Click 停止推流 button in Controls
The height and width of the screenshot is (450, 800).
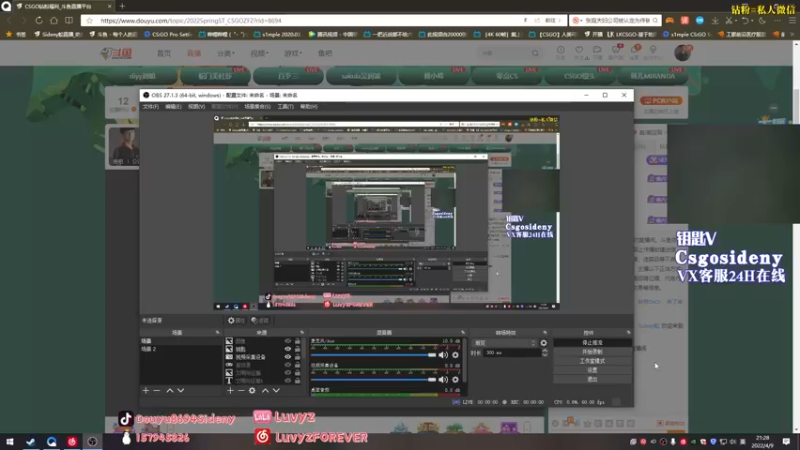click(592, 342)
